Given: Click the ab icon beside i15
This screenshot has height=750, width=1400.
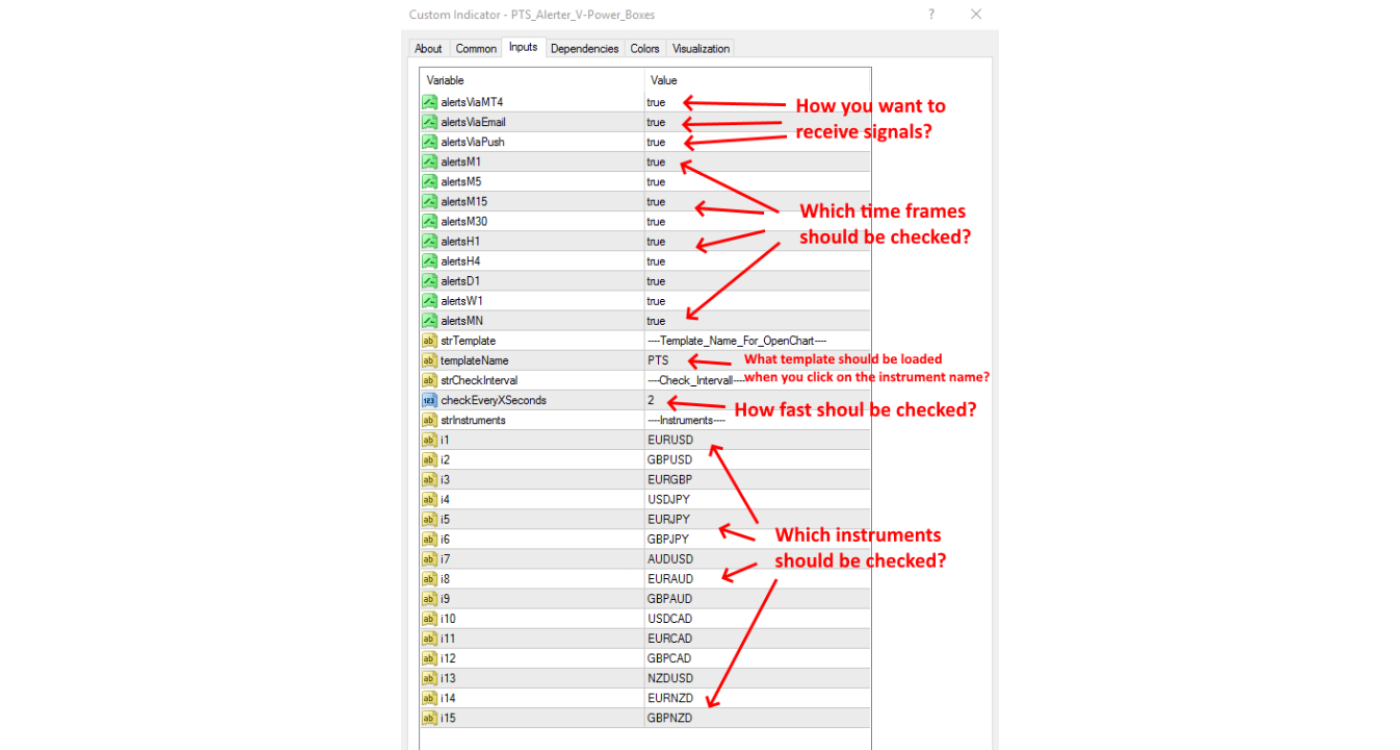Looking at the screenshot, I should (429, 718).
